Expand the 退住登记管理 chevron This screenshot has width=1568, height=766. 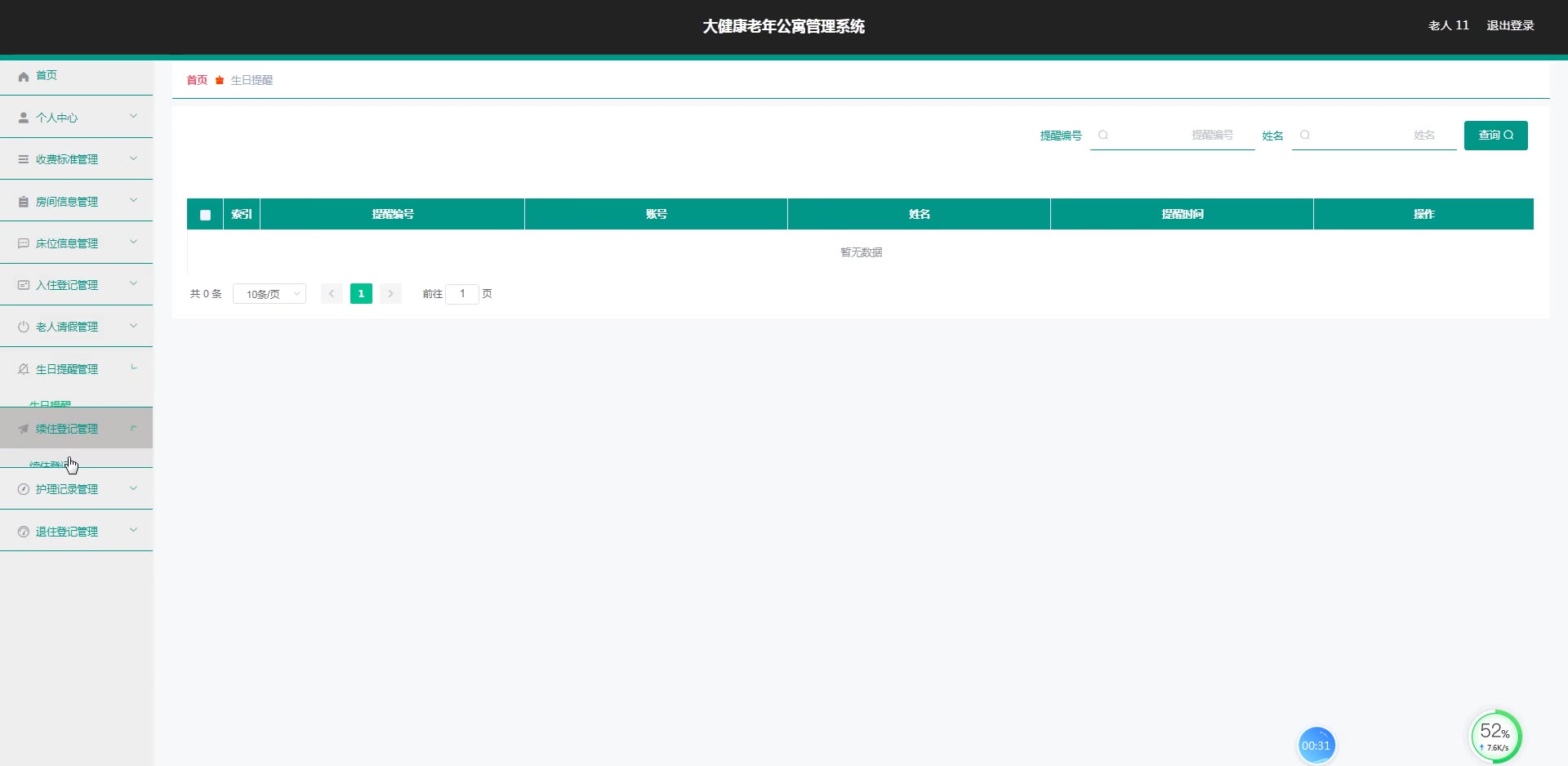click(134, 531)
